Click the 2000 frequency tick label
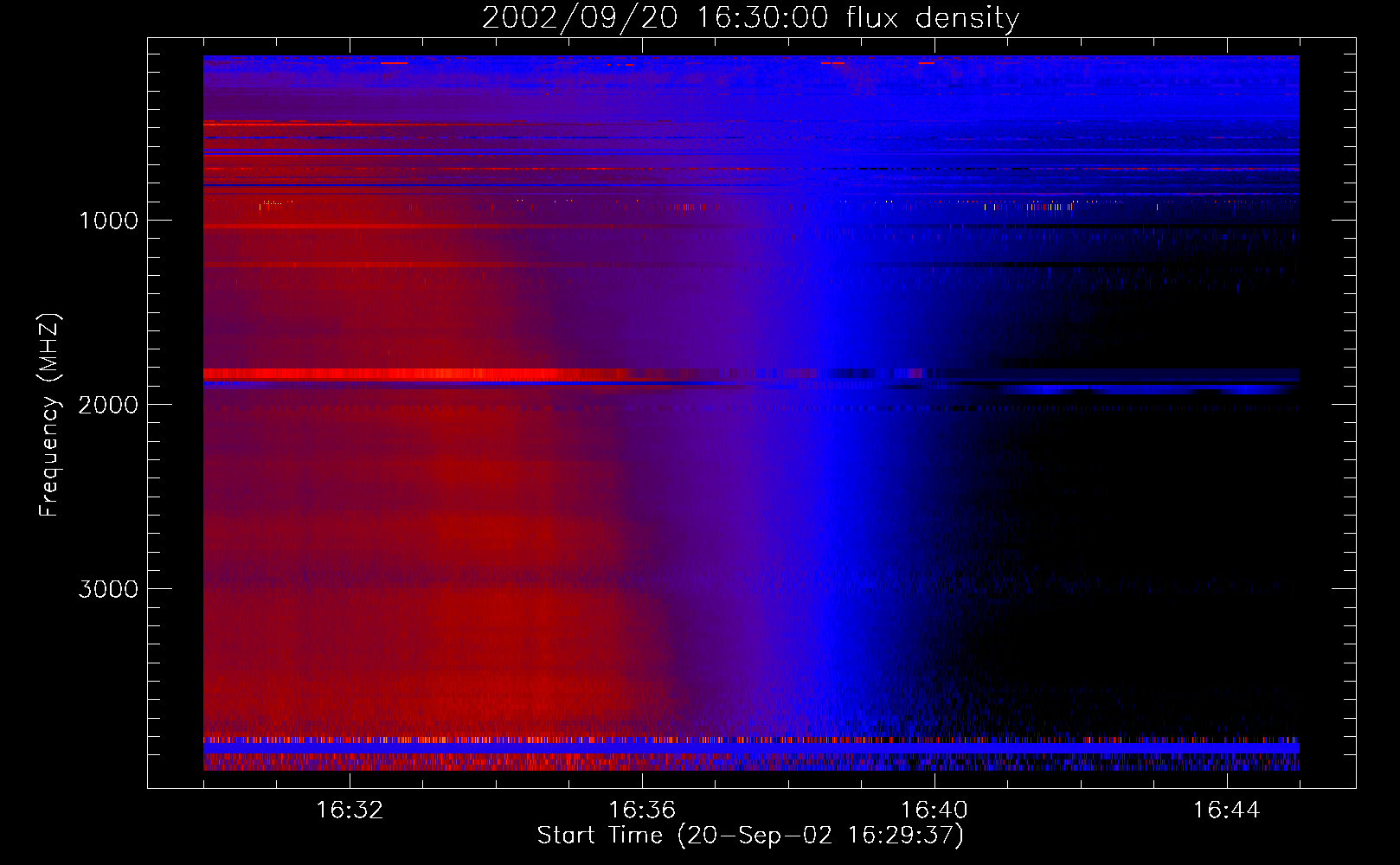1400x865 pixels. 108,405
